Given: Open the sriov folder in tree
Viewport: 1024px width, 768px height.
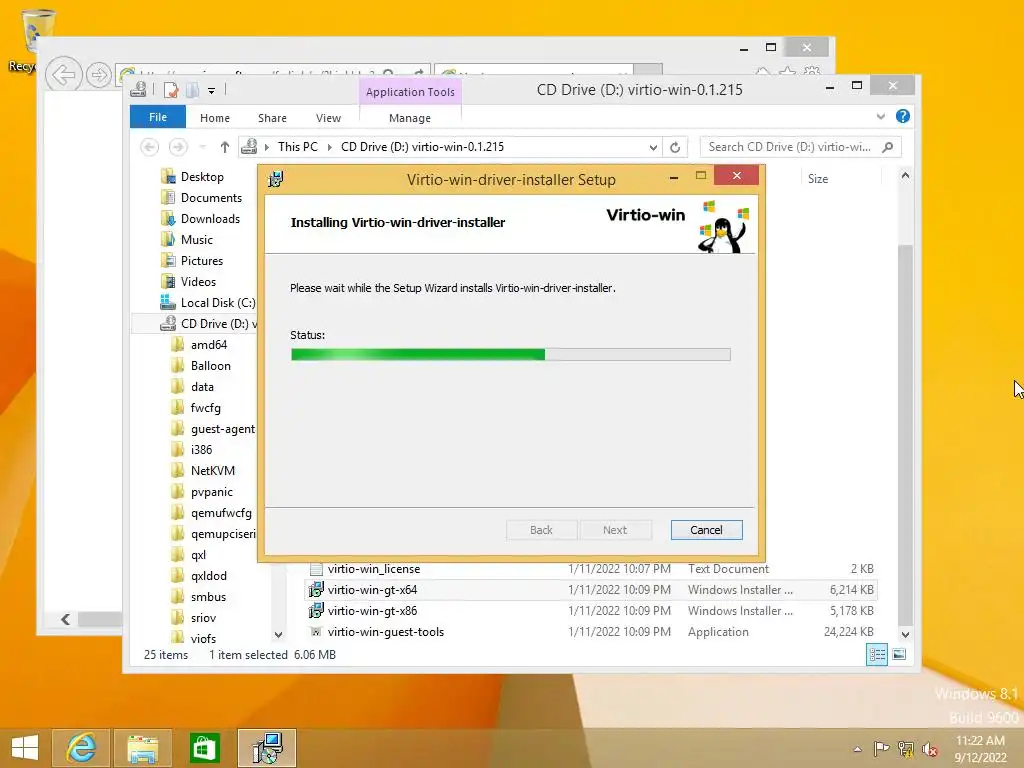Looking at the screenshot, I should 203,617.
